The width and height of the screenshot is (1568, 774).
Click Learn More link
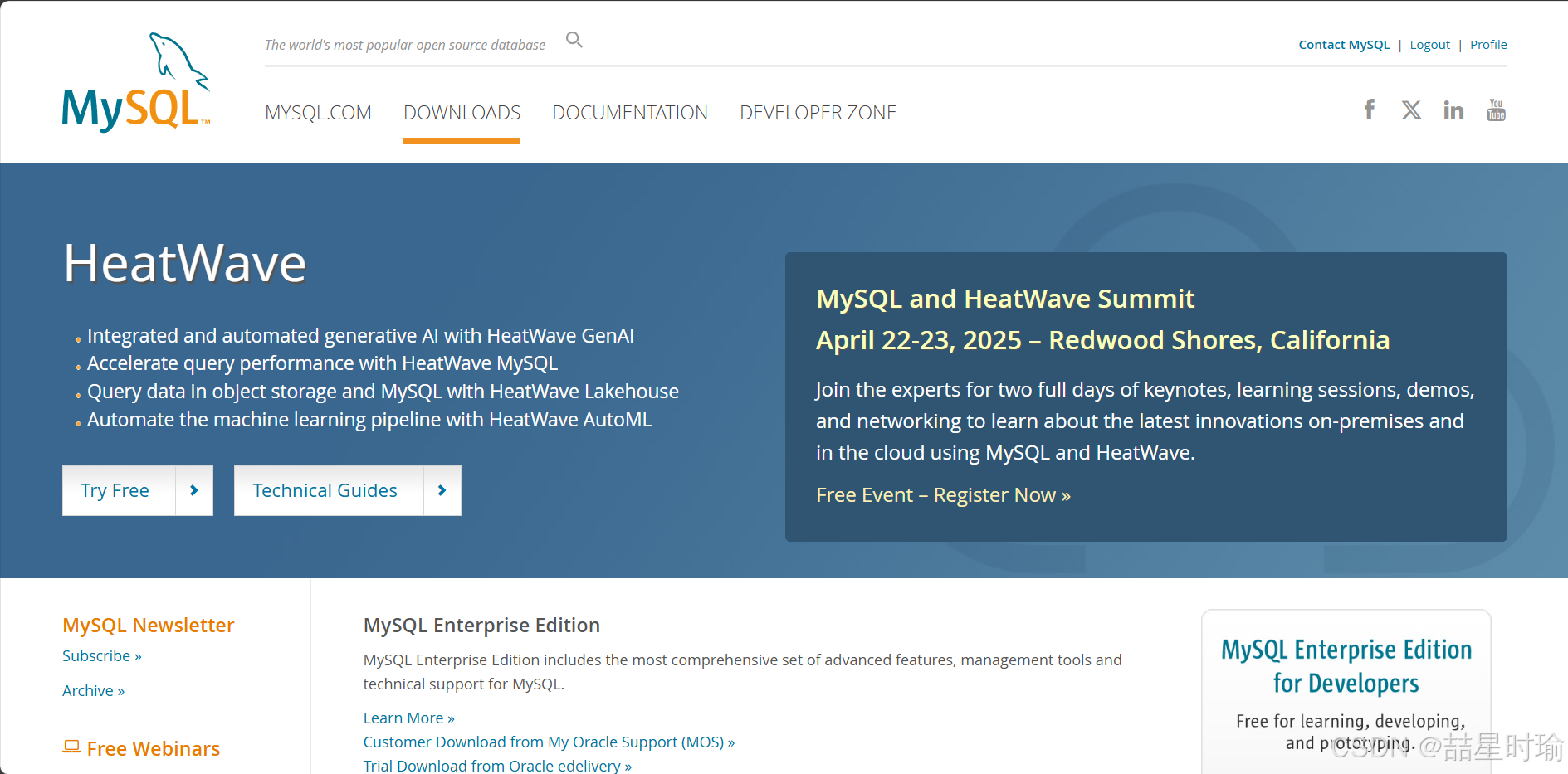pos(408,718)
